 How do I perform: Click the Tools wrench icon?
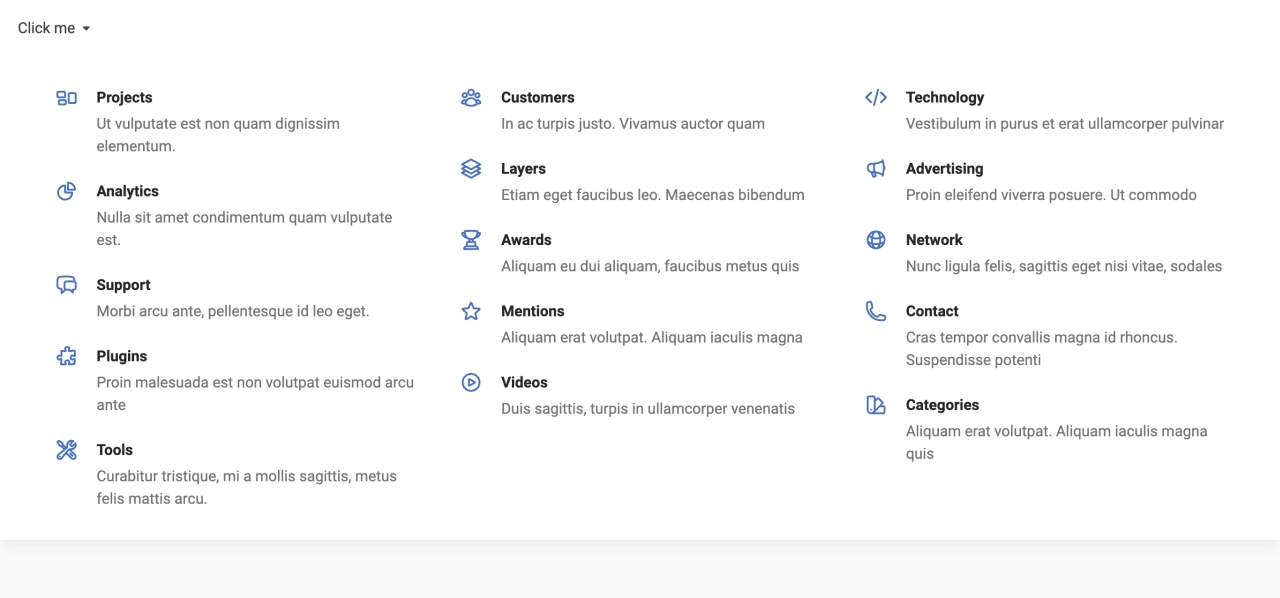pyautogui.click(x=67, y=450)
